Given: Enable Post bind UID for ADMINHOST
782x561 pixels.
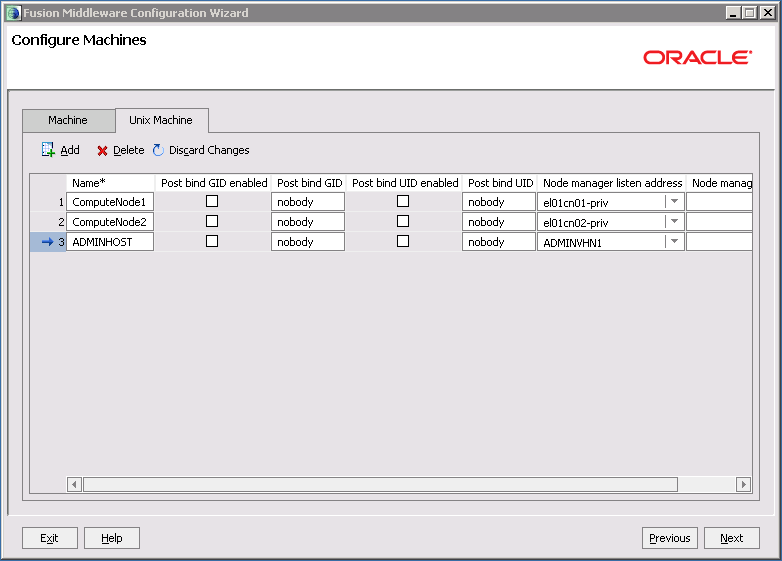Looking at the screenshot, I should point(403,241).
